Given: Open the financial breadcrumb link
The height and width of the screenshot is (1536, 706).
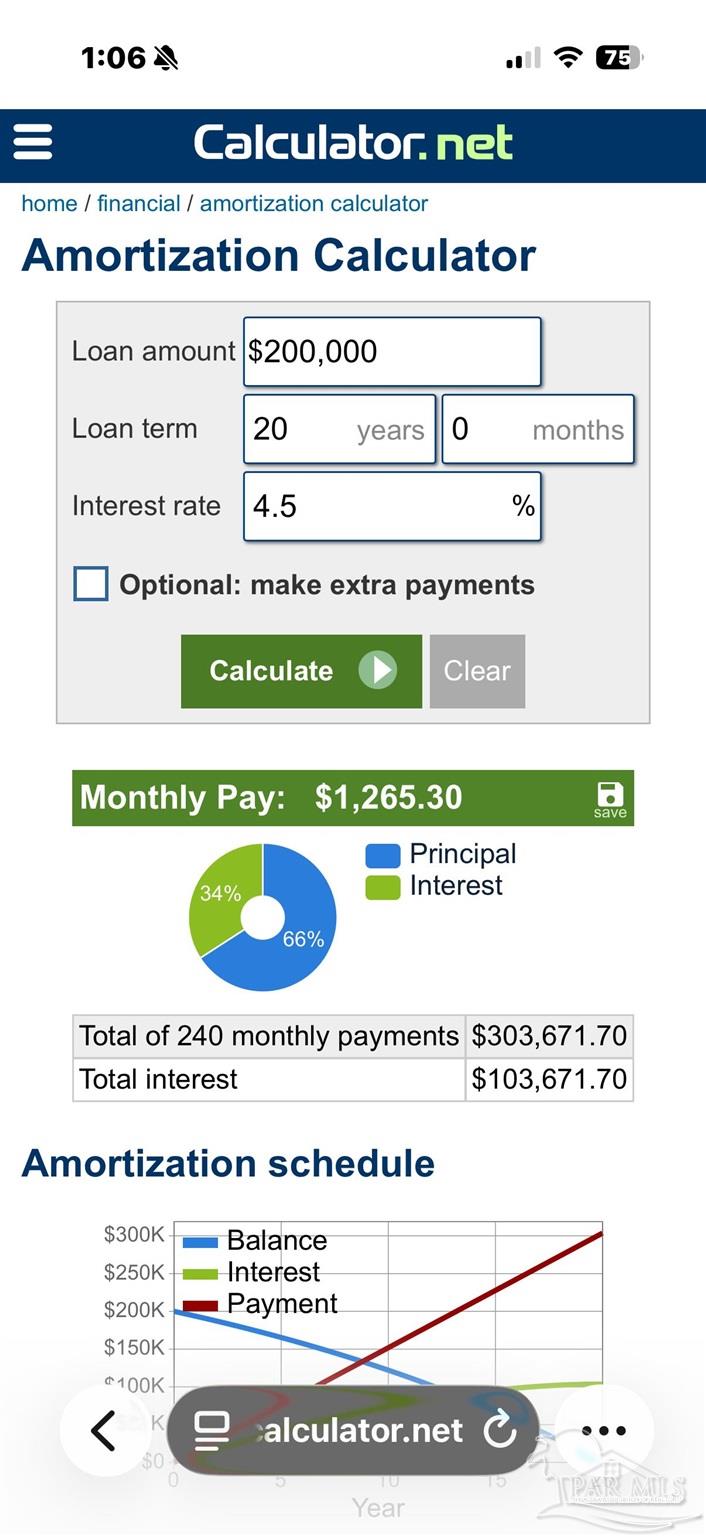Looking at the screenshot, I should (x=139, y=204).
